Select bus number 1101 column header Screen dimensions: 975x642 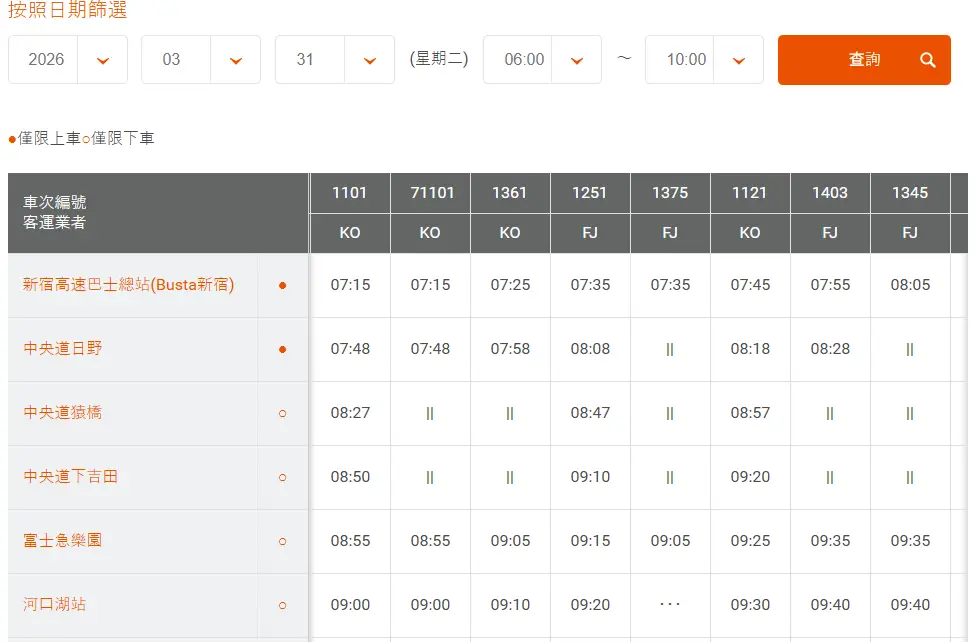[x=350, y=193]
